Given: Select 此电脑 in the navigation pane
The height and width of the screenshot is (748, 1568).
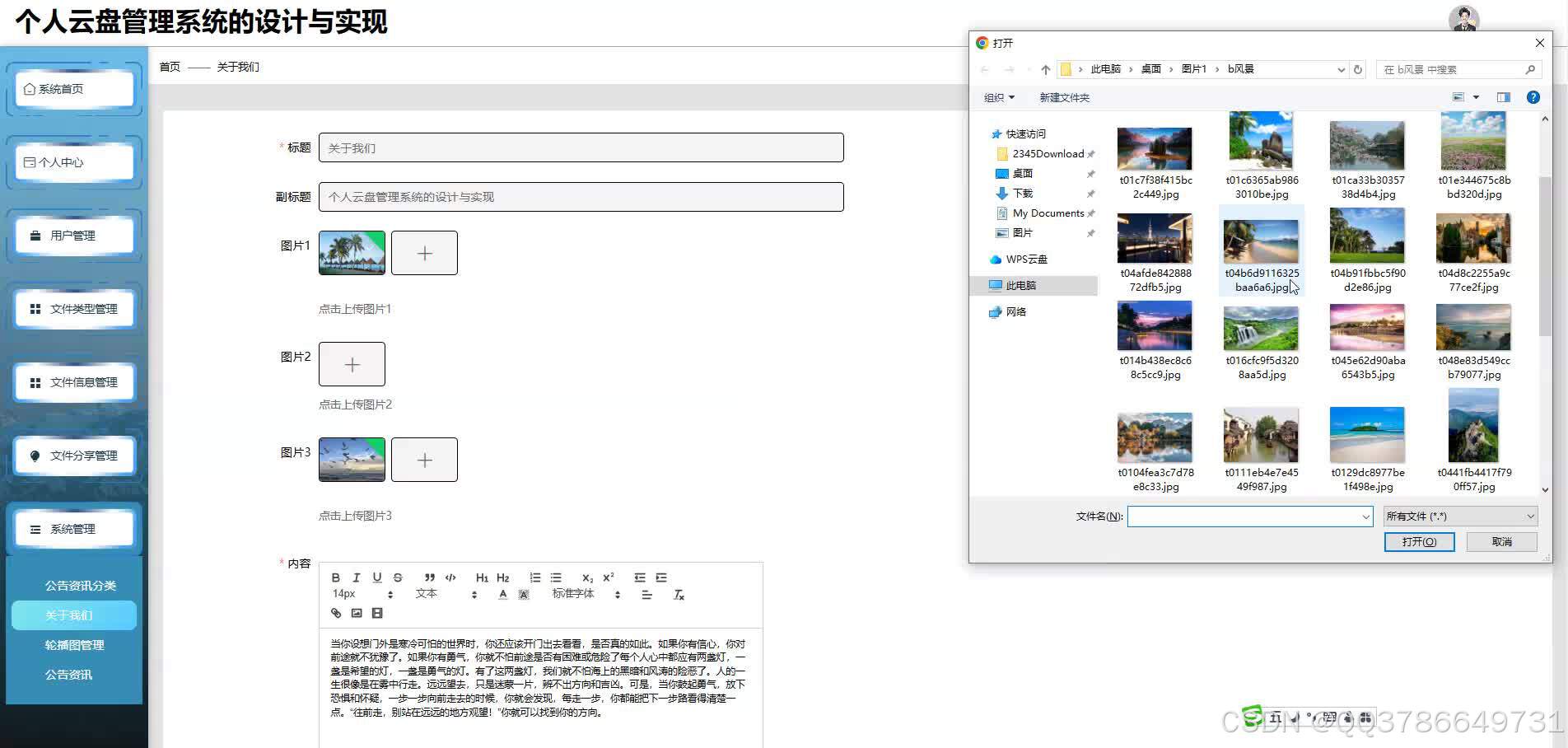Looking at the screenshot, I should tap(1020, 286).
